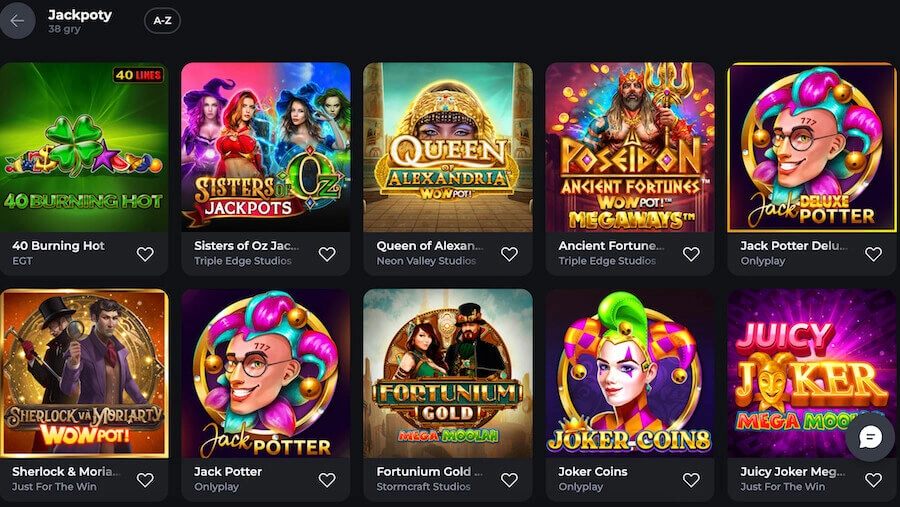Select Poseidon Ancient Fortunes Megaways thumbnail
The image size is (900, 507).
tap(630, 147)
